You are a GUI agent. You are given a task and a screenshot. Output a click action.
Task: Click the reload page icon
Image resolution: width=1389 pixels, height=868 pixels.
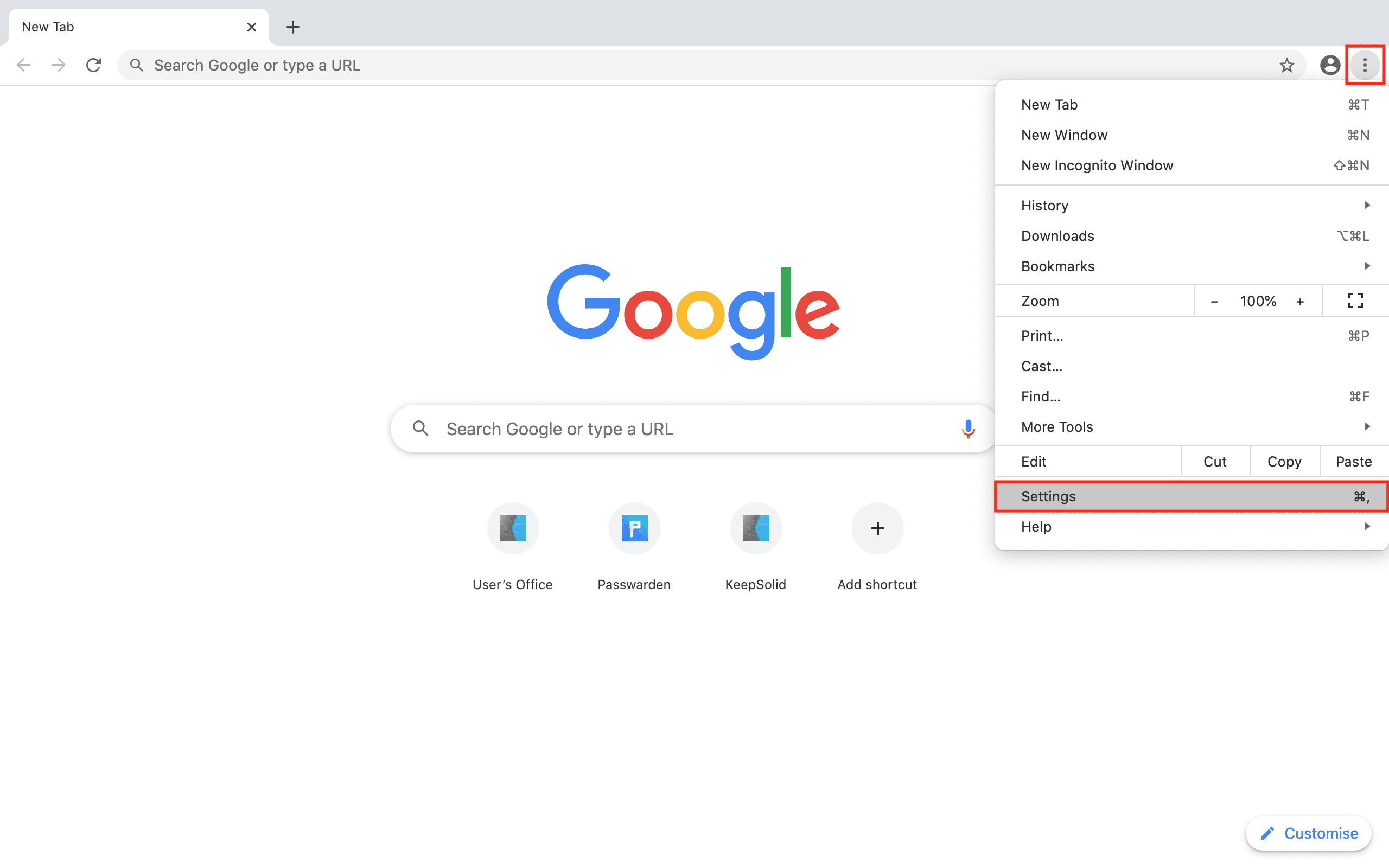pyautogui.click(x=93, y=65)
